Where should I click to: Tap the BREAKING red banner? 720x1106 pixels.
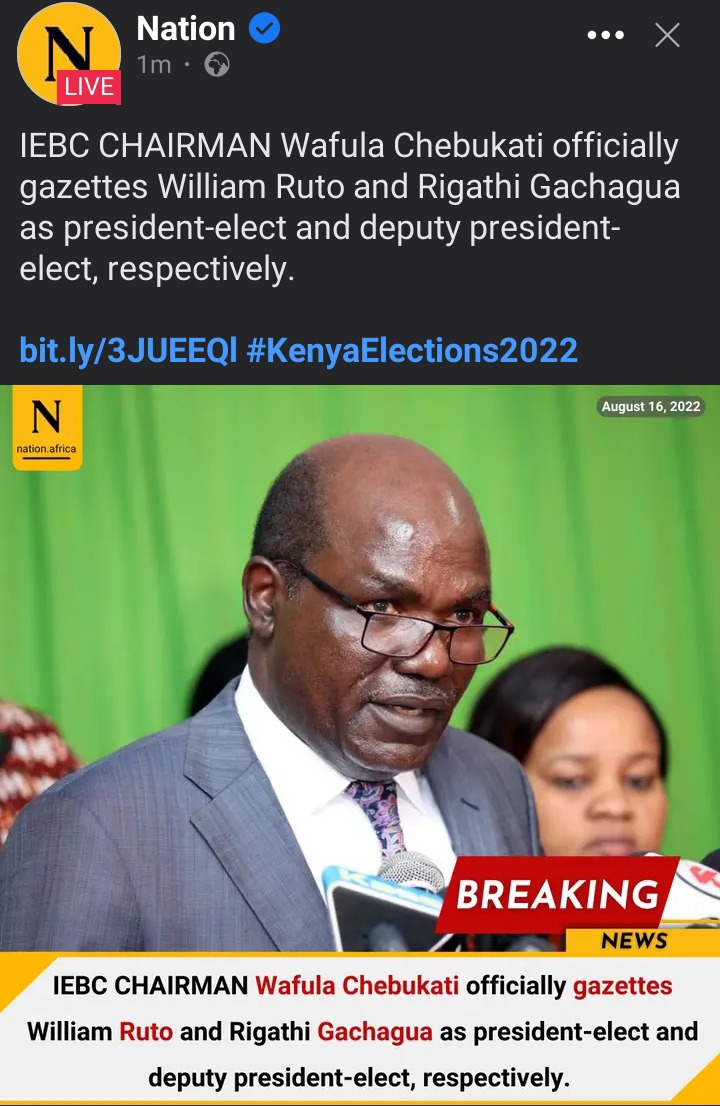click(556, 894)
